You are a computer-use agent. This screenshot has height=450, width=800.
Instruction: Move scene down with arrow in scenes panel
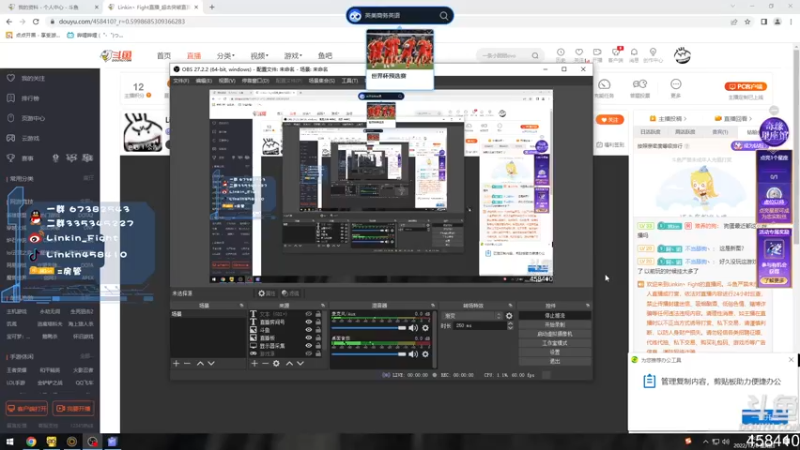point(211,363)
